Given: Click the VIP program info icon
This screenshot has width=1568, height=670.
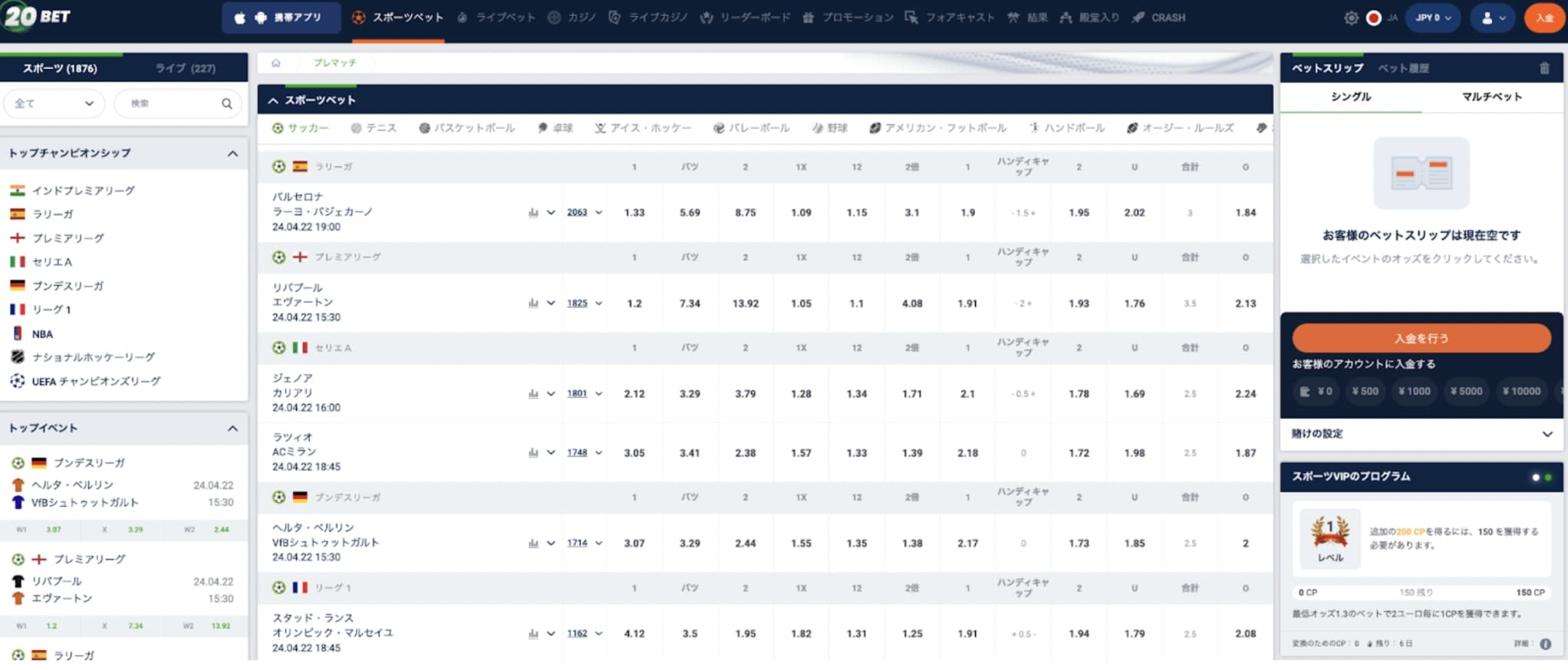Looking at the screenshot, I should click(x=1545, y=644).
